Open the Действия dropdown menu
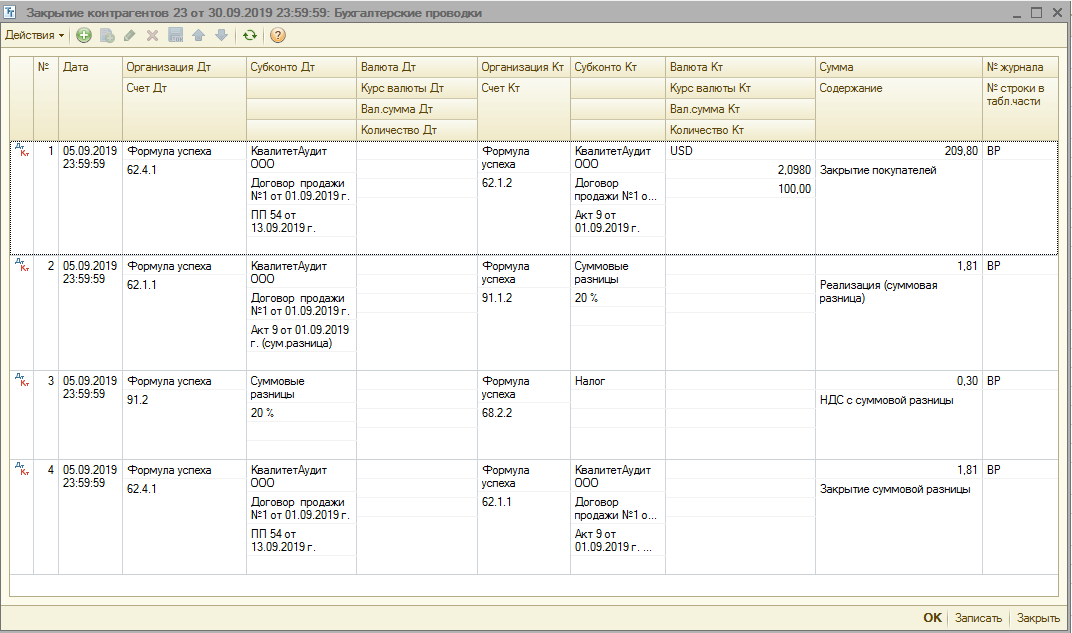 (x=34, y=35)
